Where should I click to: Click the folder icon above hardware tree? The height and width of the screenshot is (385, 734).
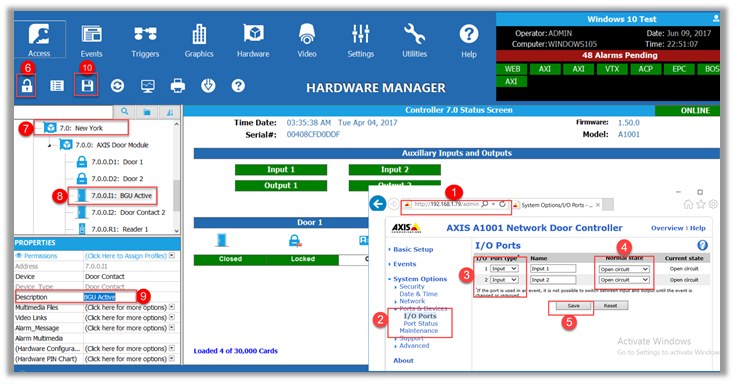pos(147,112)
